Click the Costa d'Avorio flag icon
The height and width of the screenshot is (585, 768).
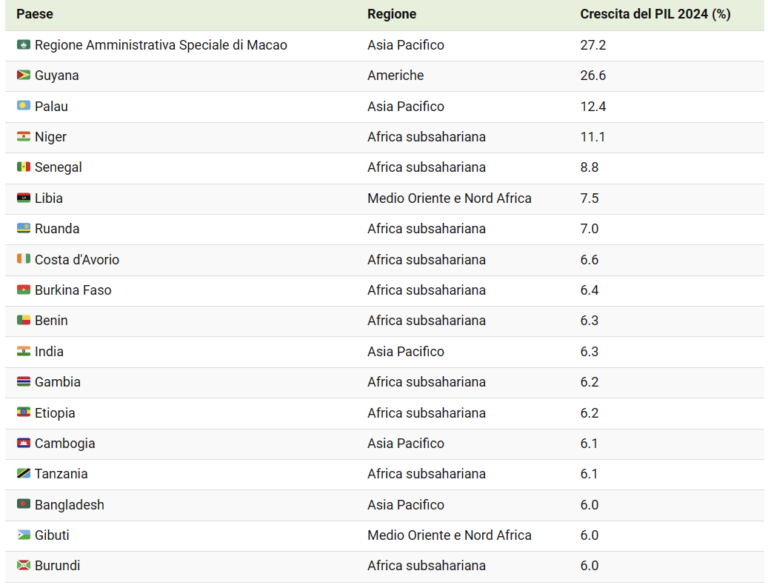pos(23,259)
